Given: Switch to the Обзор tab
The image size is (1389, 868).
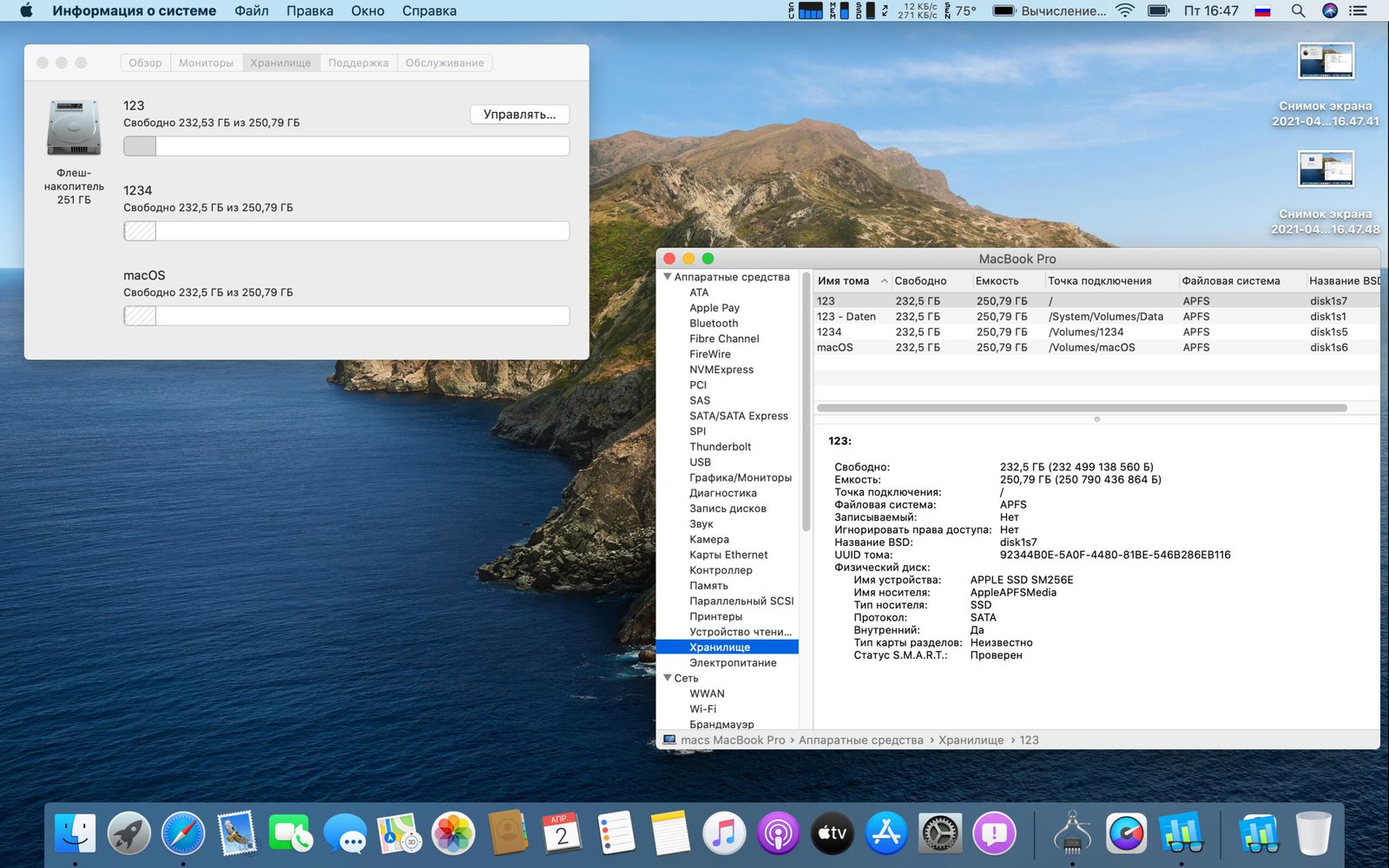Looking at the screenshot, I should point(145,62).
